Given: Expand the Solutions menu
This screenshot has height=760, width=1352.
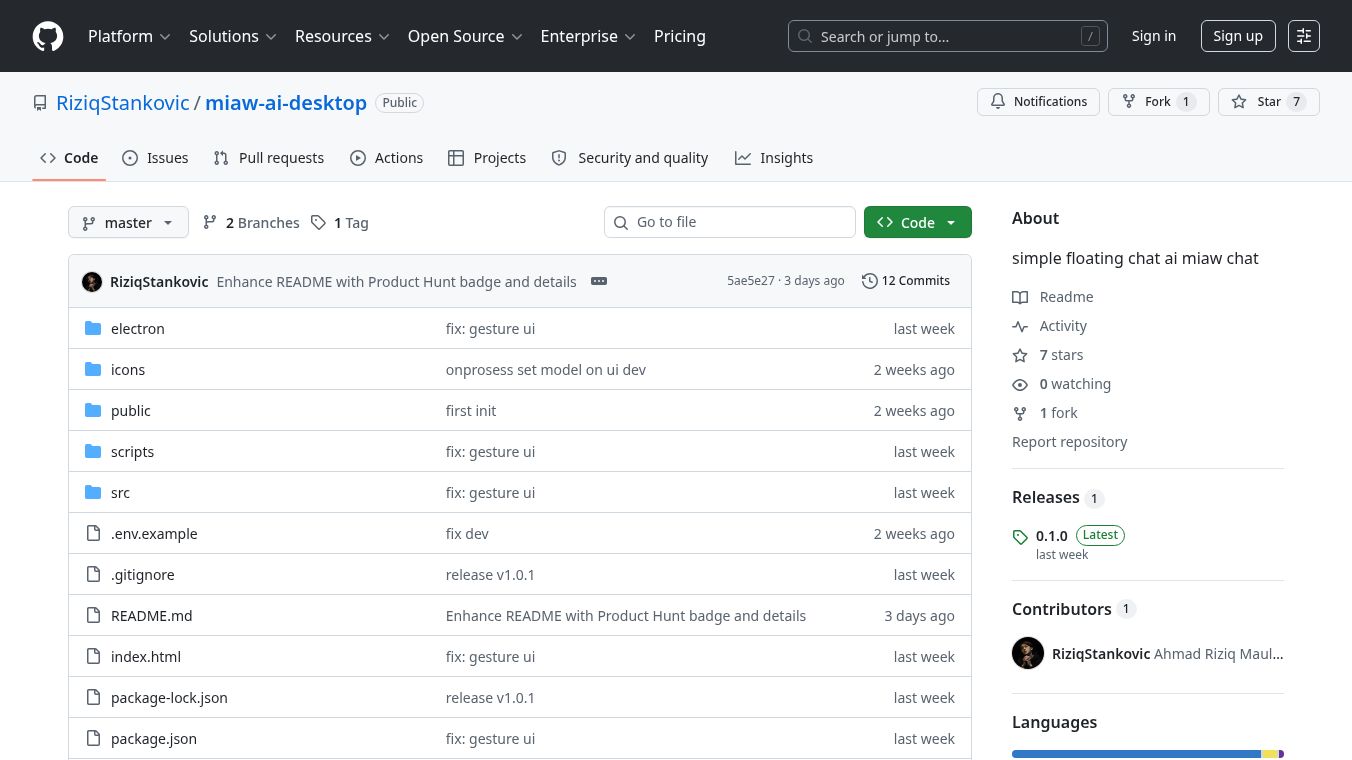Looking at the screenshot, I should tap(232, 36).
